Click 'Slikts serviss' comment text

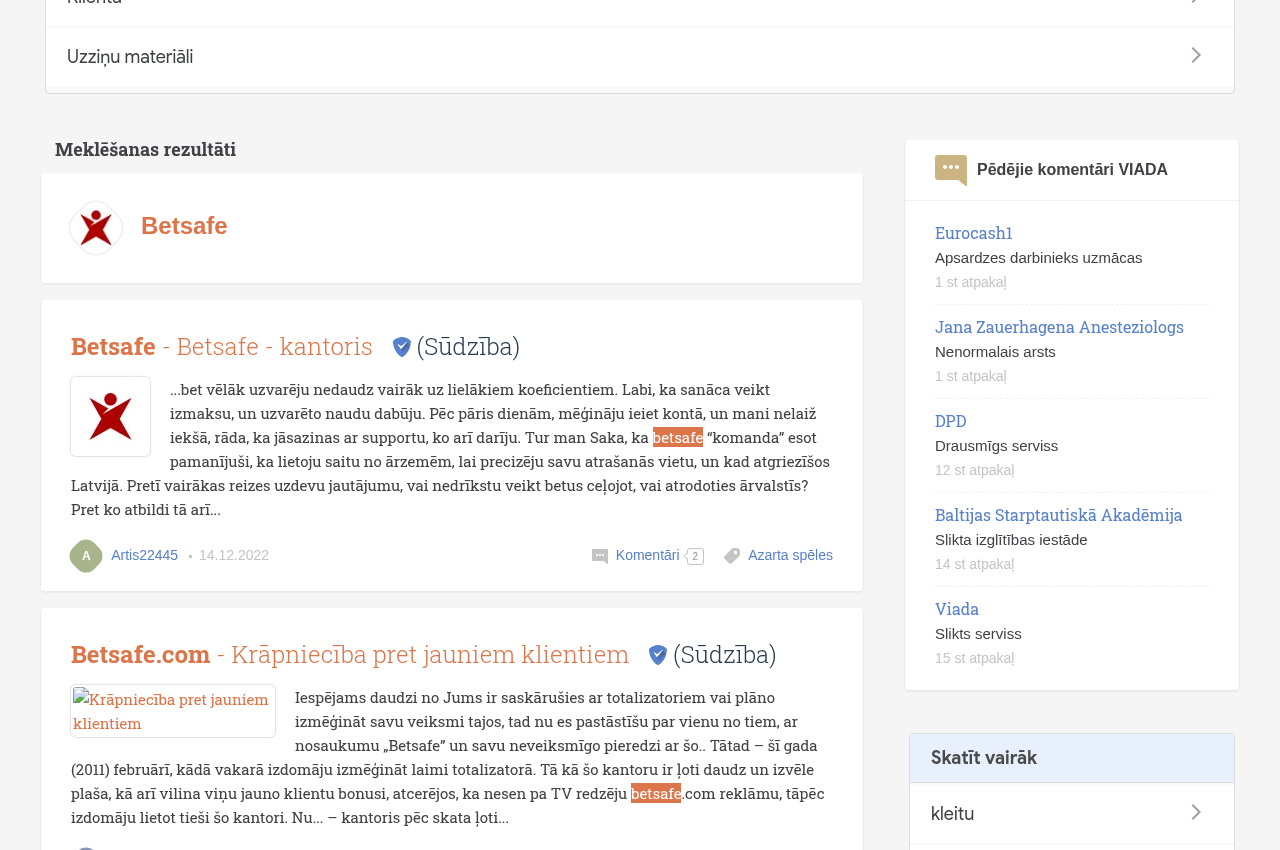[978, 634]
